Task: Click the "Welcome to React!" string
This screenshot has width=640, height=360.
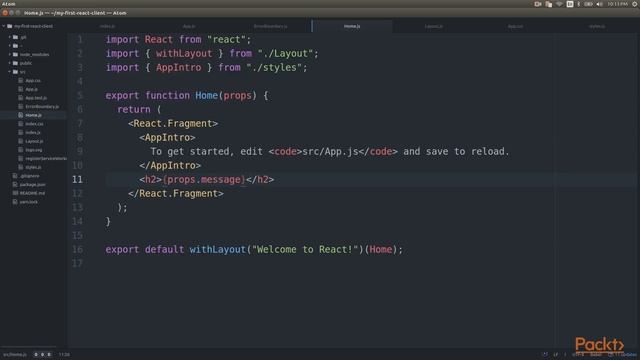Action: [x=305, y=249]
